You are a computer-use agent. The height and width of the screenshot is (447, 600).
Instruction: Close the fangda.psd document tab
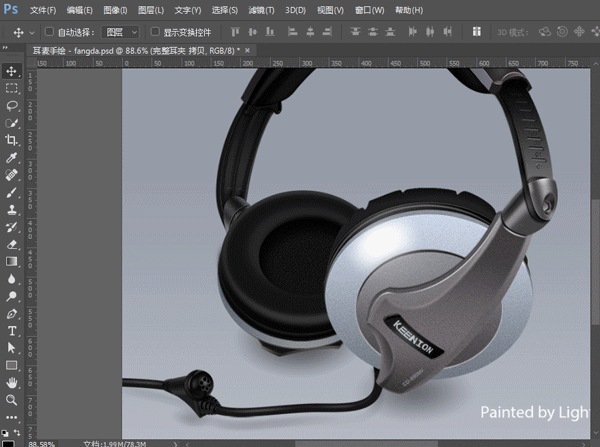247,50
